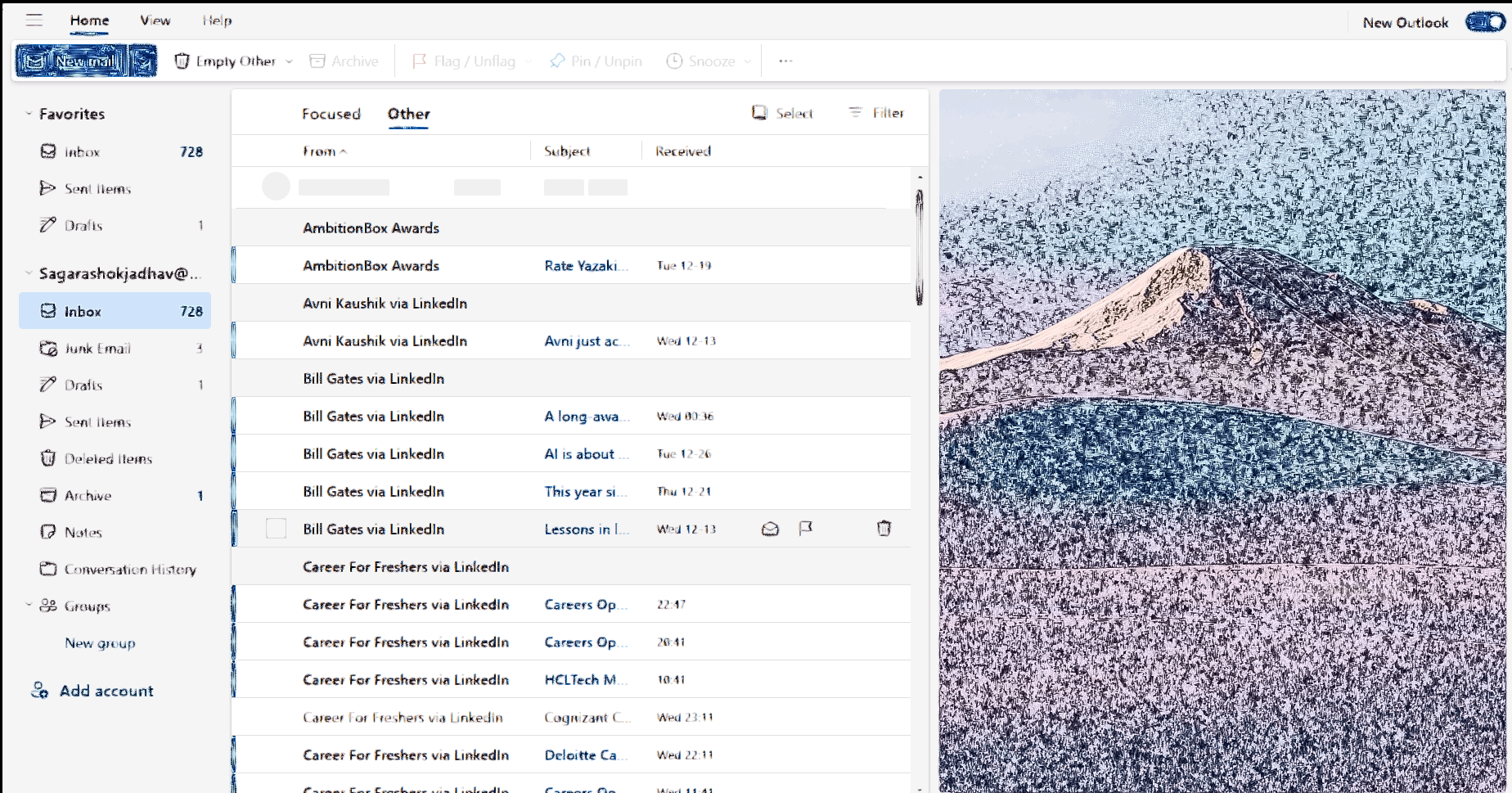Screen dimensions: 1512x793
Task: Open the 'AI is about' Bill Gates email
Action: 572,453
